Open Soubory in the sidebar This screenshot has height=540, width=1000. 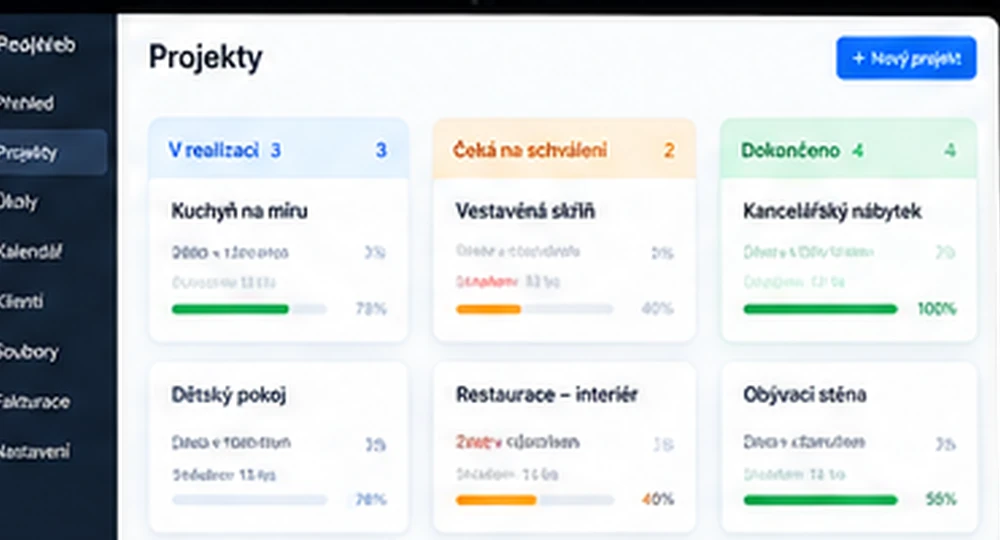pyautogui.click(x=29, y=351)
